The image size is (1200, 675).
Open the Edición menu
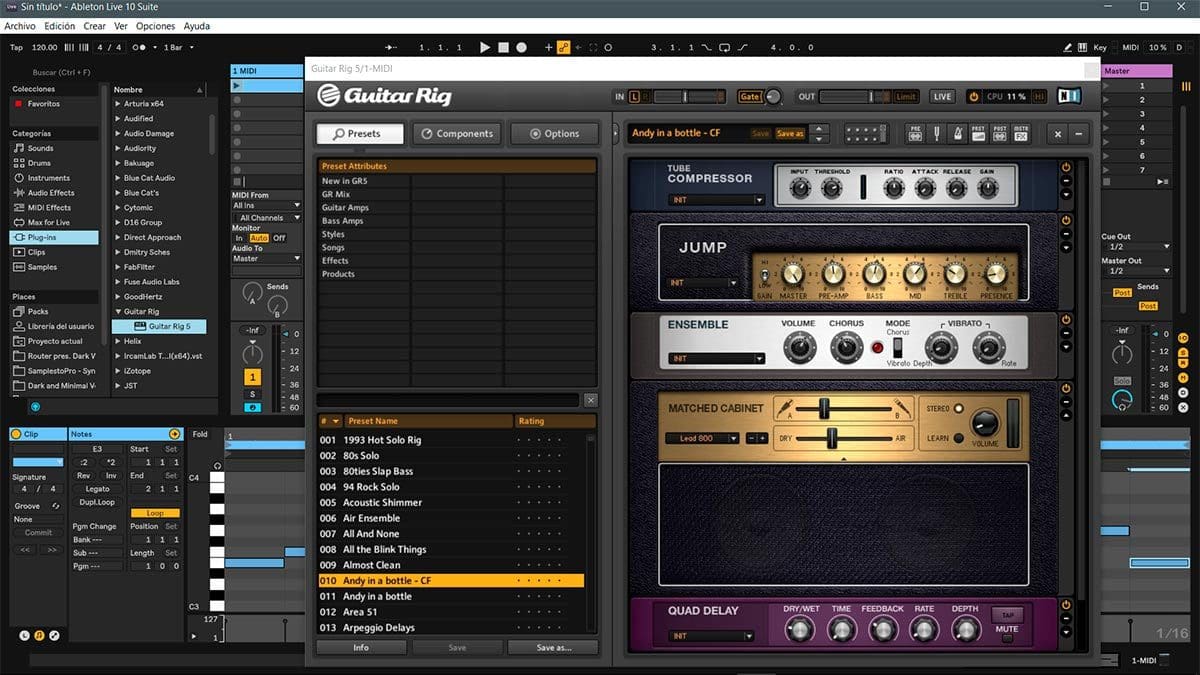[x=60, y=26]
